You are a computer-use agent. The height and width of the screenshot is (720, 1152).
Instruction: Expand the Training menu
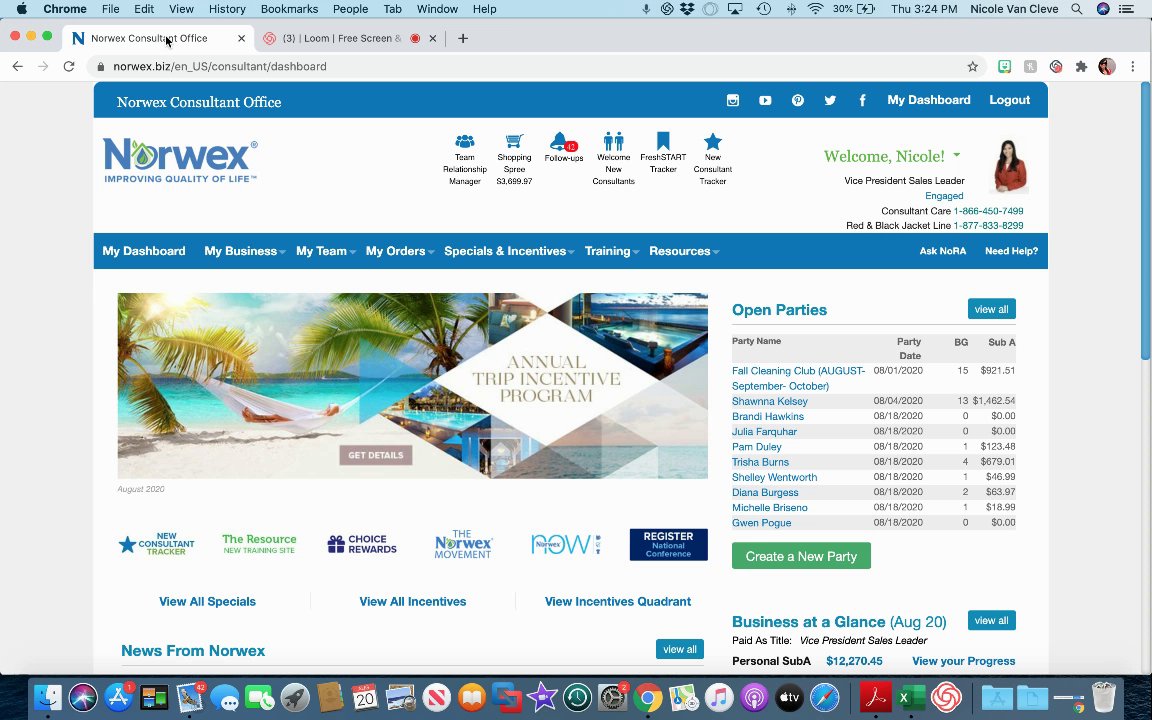(611, 251)
